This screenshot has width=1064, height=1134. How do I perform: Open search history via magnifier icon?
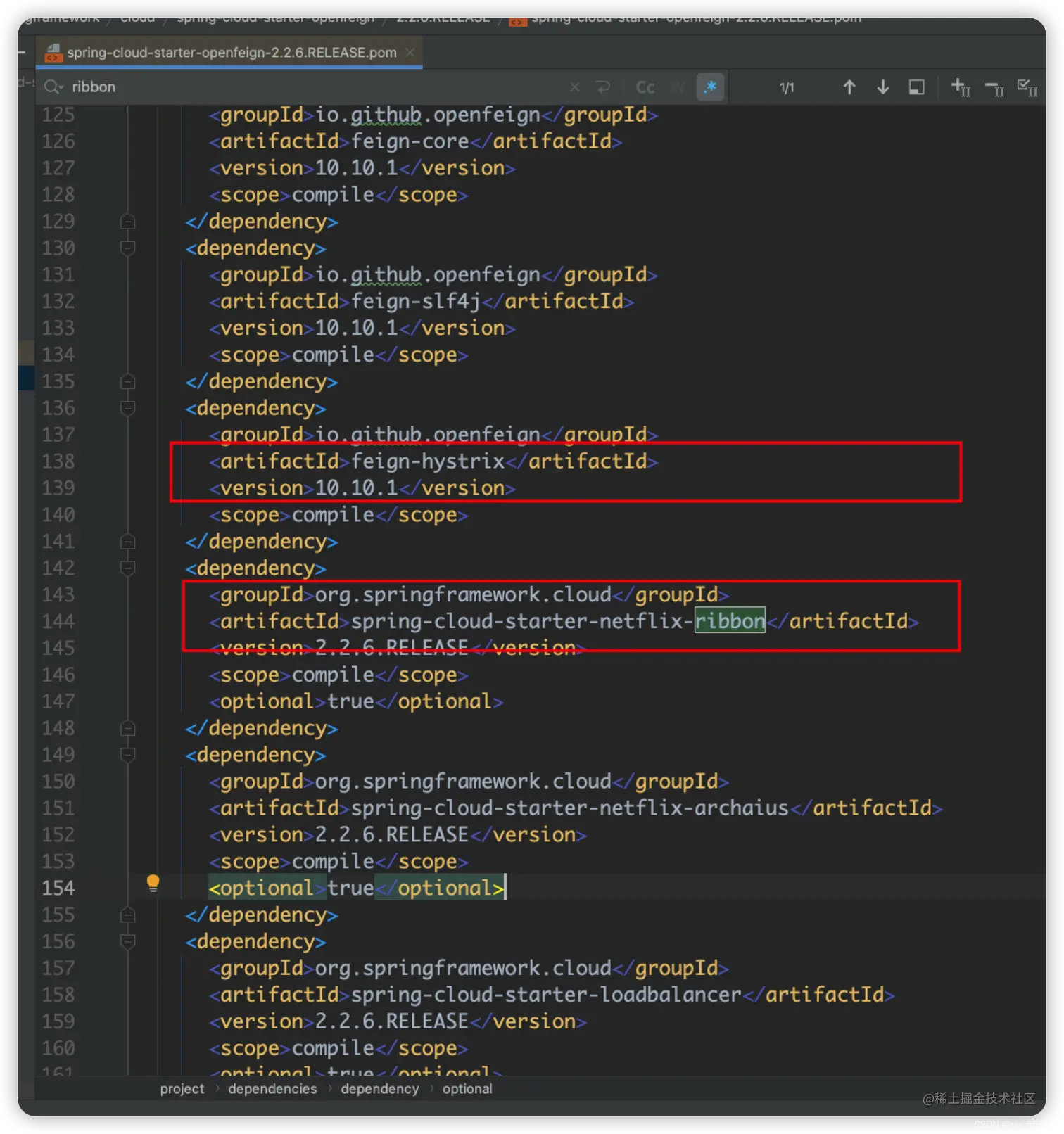click(x=54, y=87)
